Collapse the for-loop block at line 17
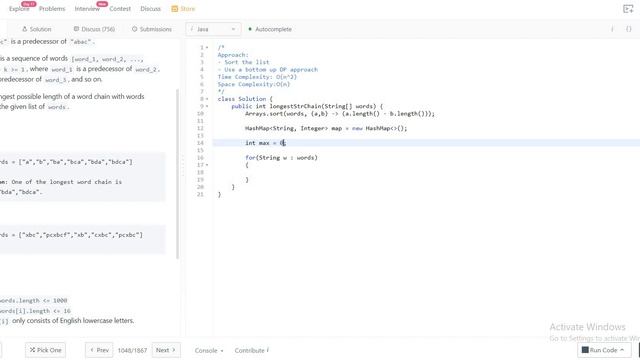Screen dimensions: 640x360 (x=207, y=165)
